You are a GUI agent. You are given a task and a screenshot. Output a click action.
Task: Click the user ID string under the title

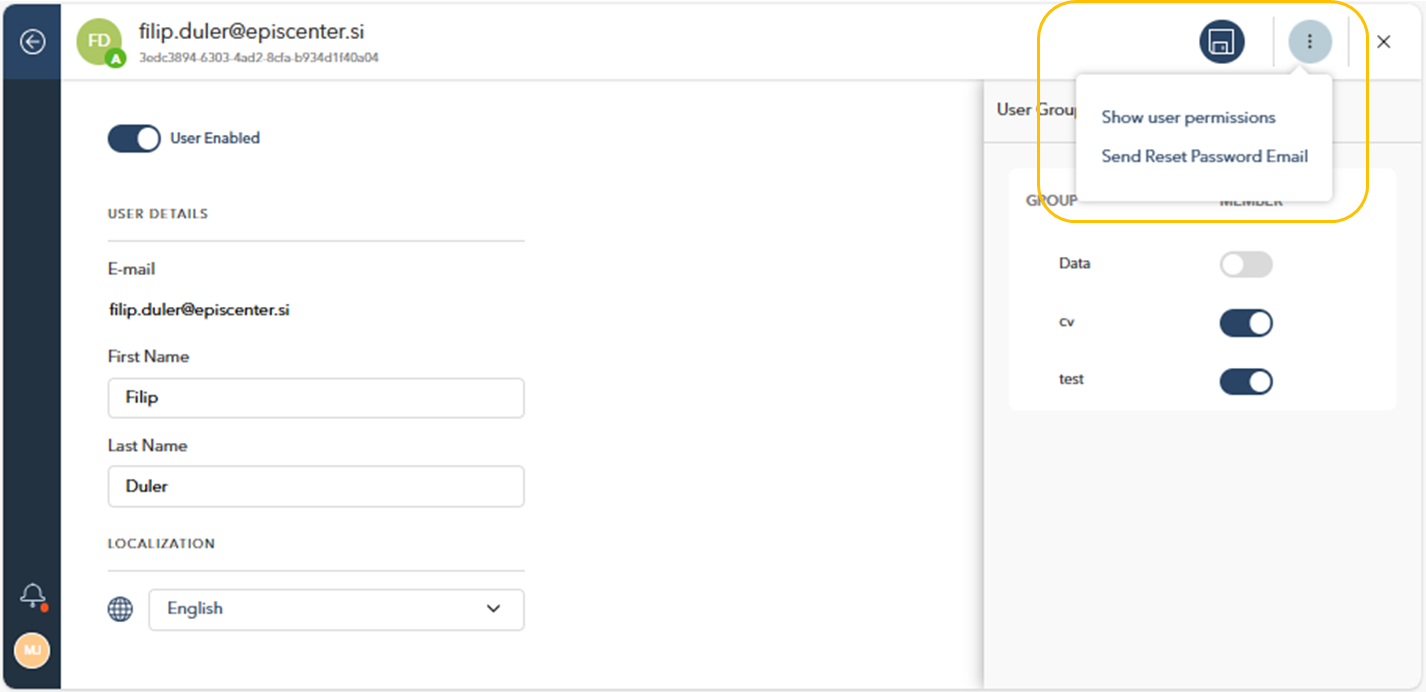pyautogui.click(x=259, y=58)
